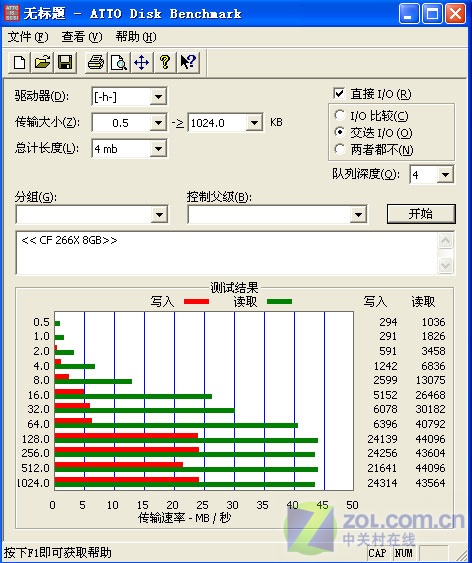
Task: Expand the 控制父级 dropdown
Action: pos(358,215)
